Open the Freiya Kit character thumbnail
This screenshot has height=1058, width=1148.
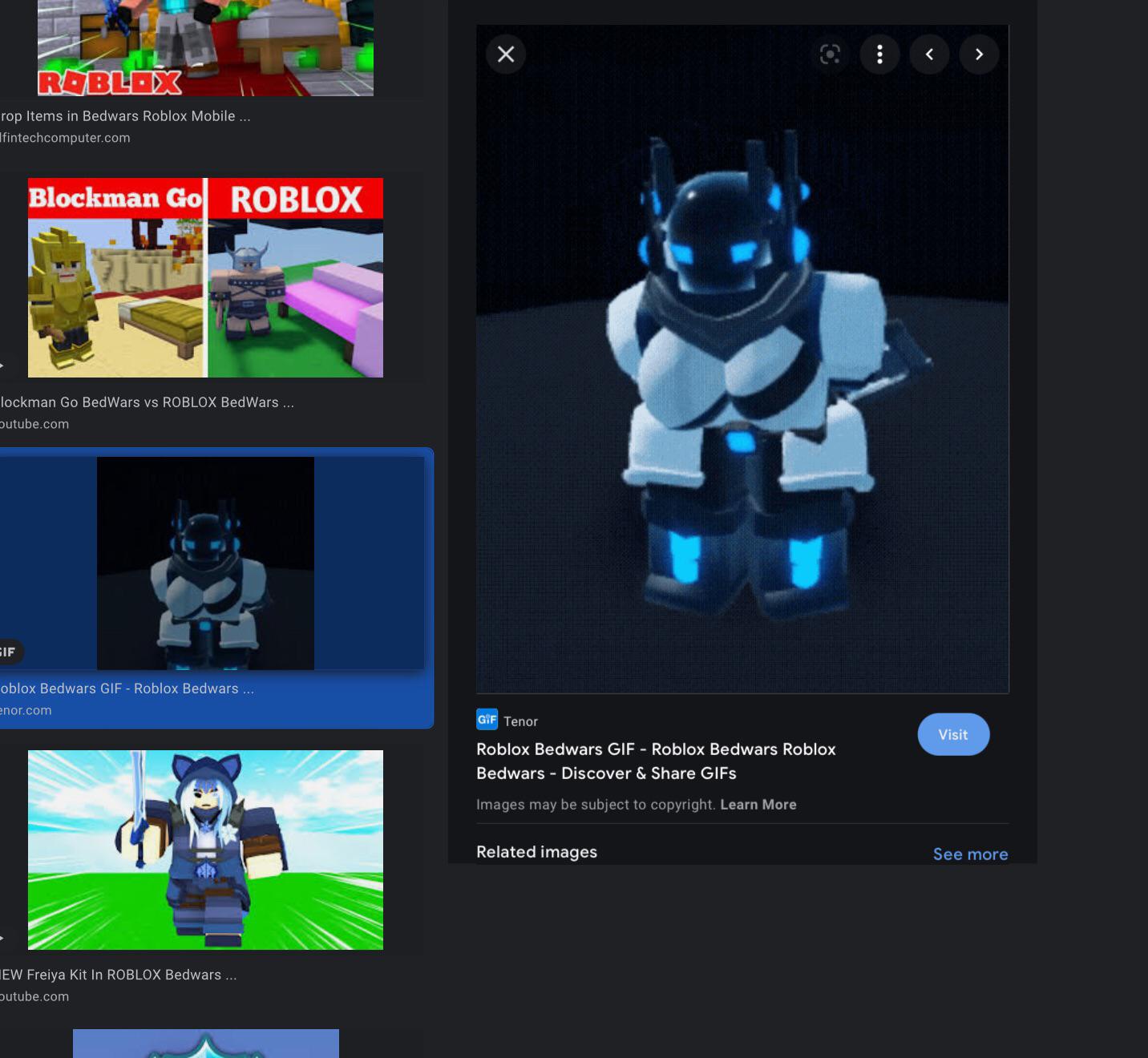click(205, 850)
